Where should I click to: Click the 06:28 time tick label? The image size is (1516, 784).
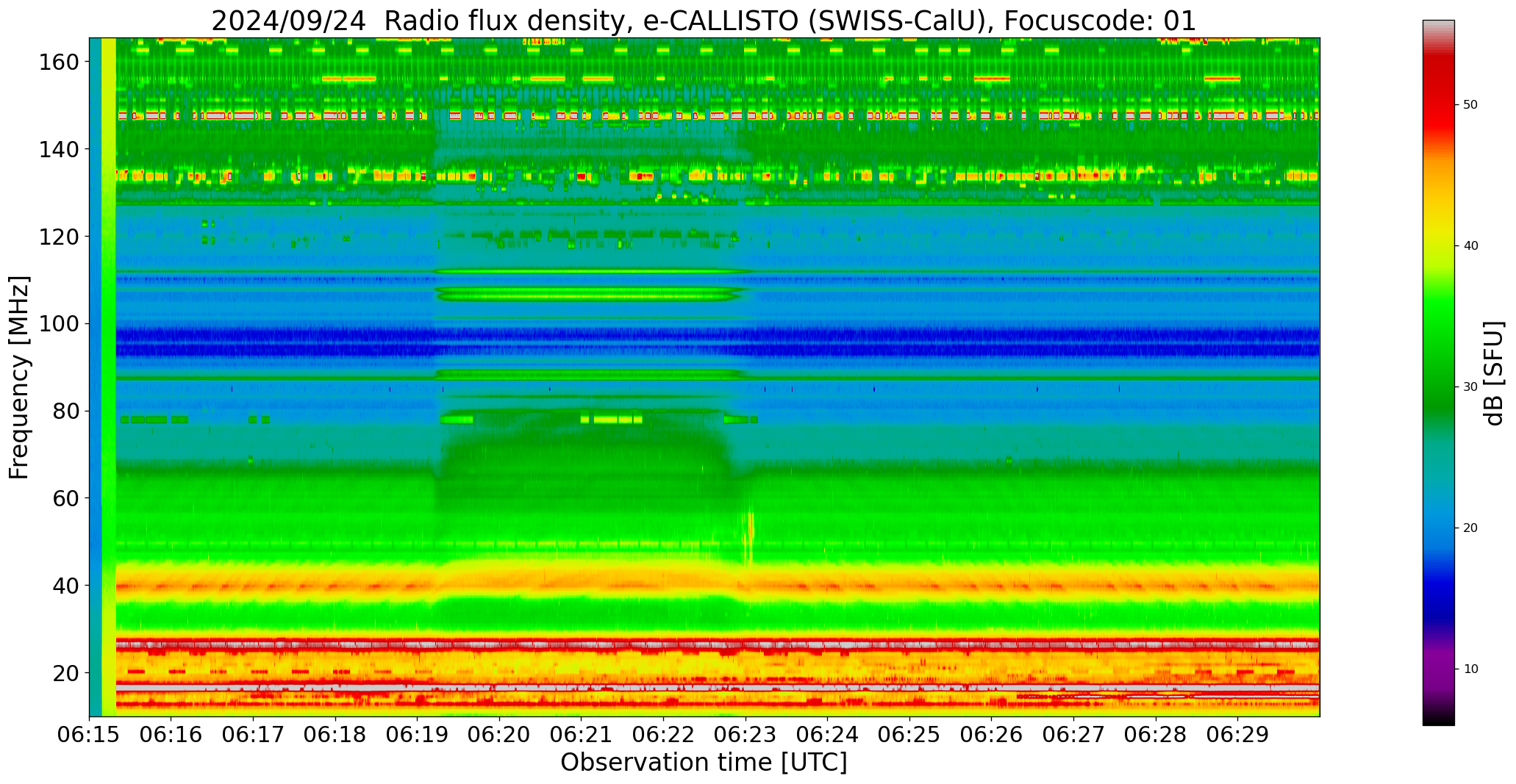1155,735
